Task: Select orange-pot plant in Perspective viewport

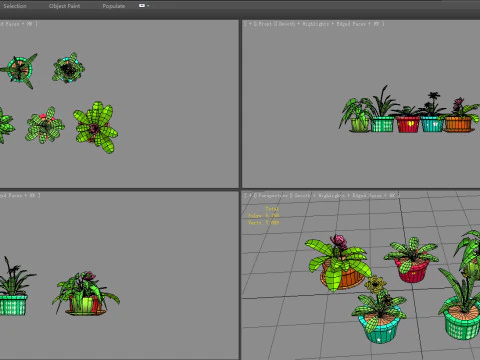Action: [339, 263]
